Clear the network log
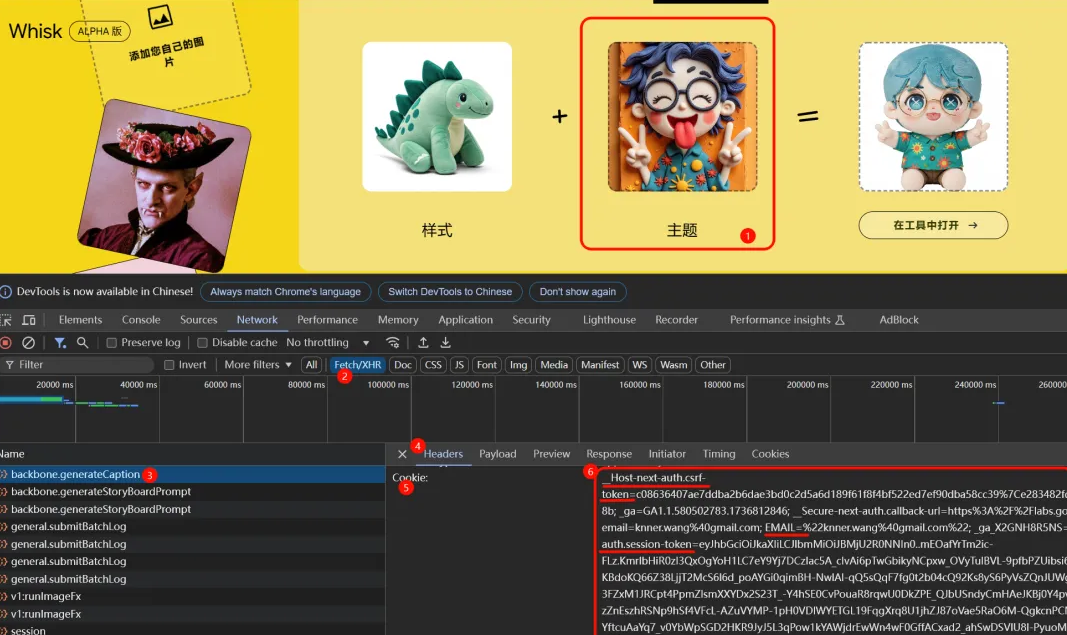Viewport: 1067px width, 635px height. pos(28,342)
